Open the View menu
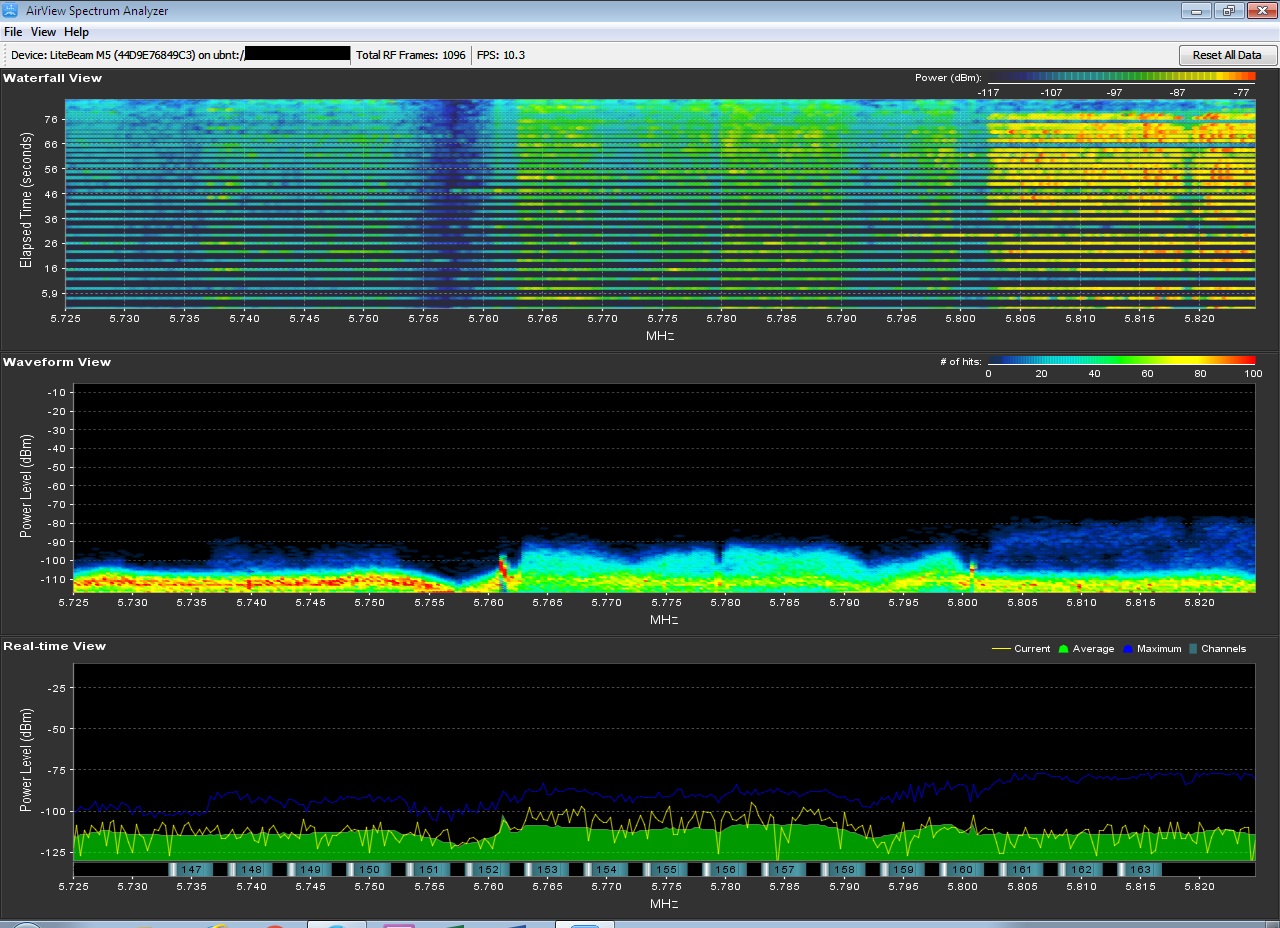The image size is (1280, 928). click(43, 32)
